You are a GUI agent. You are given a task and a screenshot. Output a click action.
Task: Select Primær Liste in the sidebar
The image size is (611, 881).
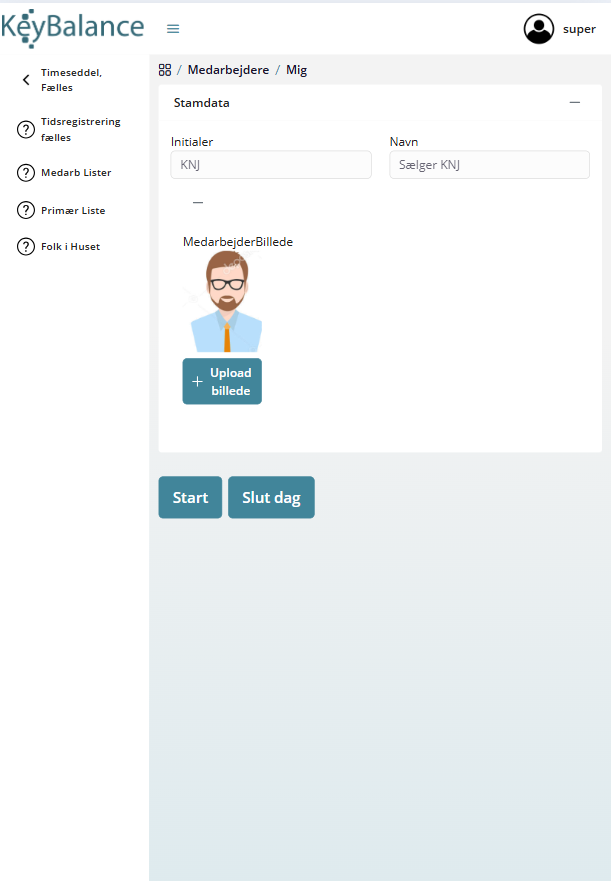click(x=73, y=211)
